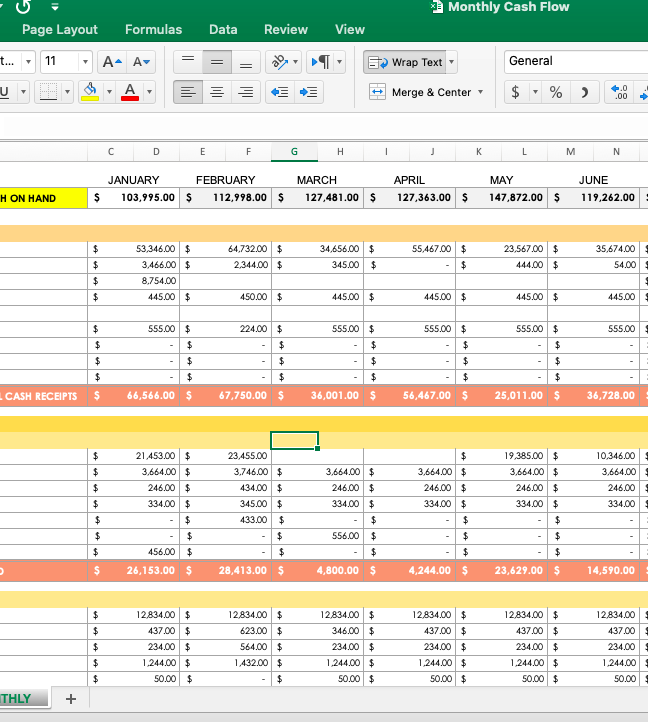Apply the yellow fill color bucket

tap(90, 92)
